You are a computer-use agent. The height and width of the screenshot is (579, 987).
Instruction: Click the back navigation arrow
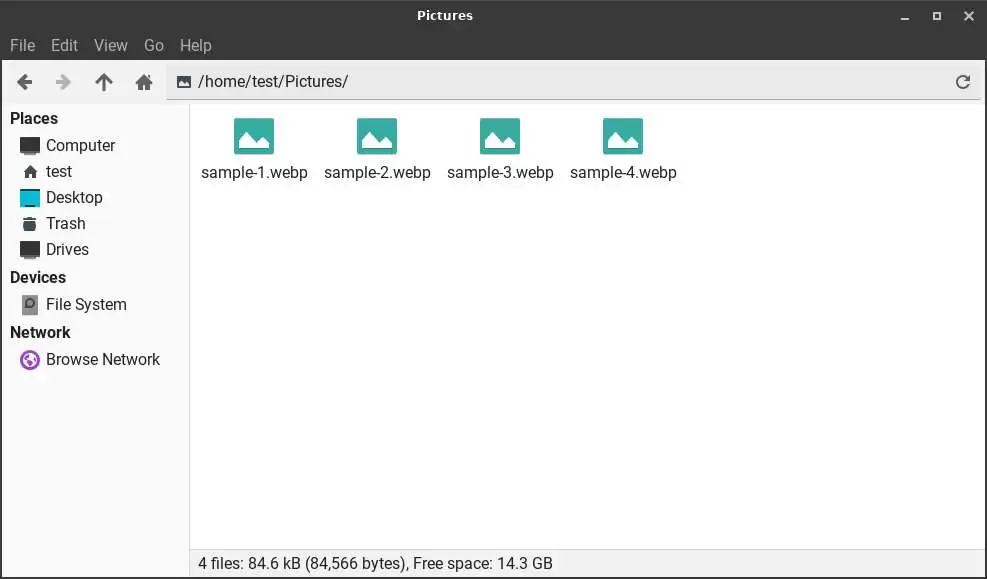[x=24, y=82]
